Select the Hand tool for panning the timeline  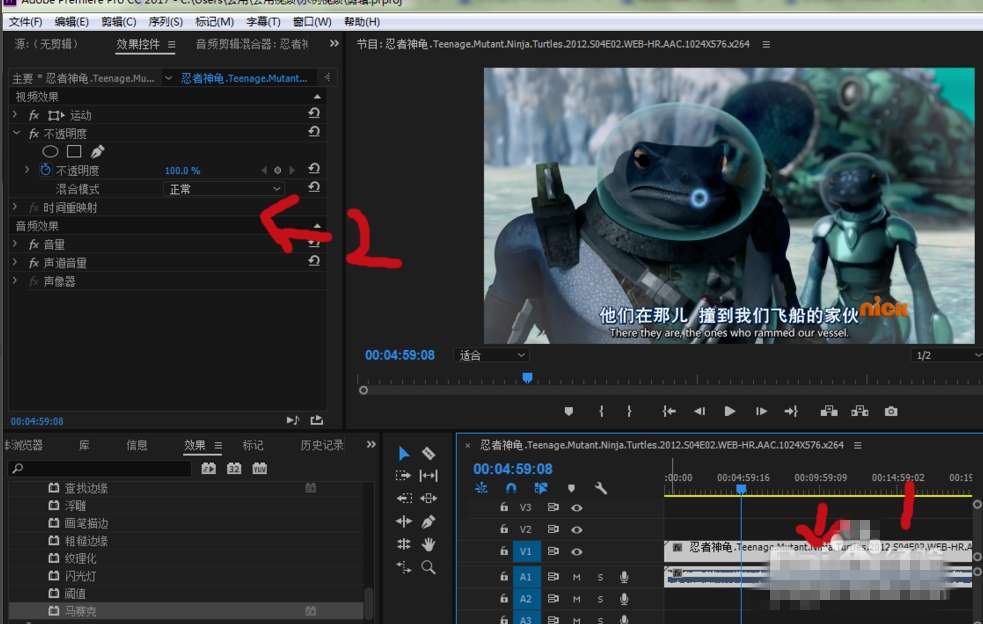coord(430,543)
